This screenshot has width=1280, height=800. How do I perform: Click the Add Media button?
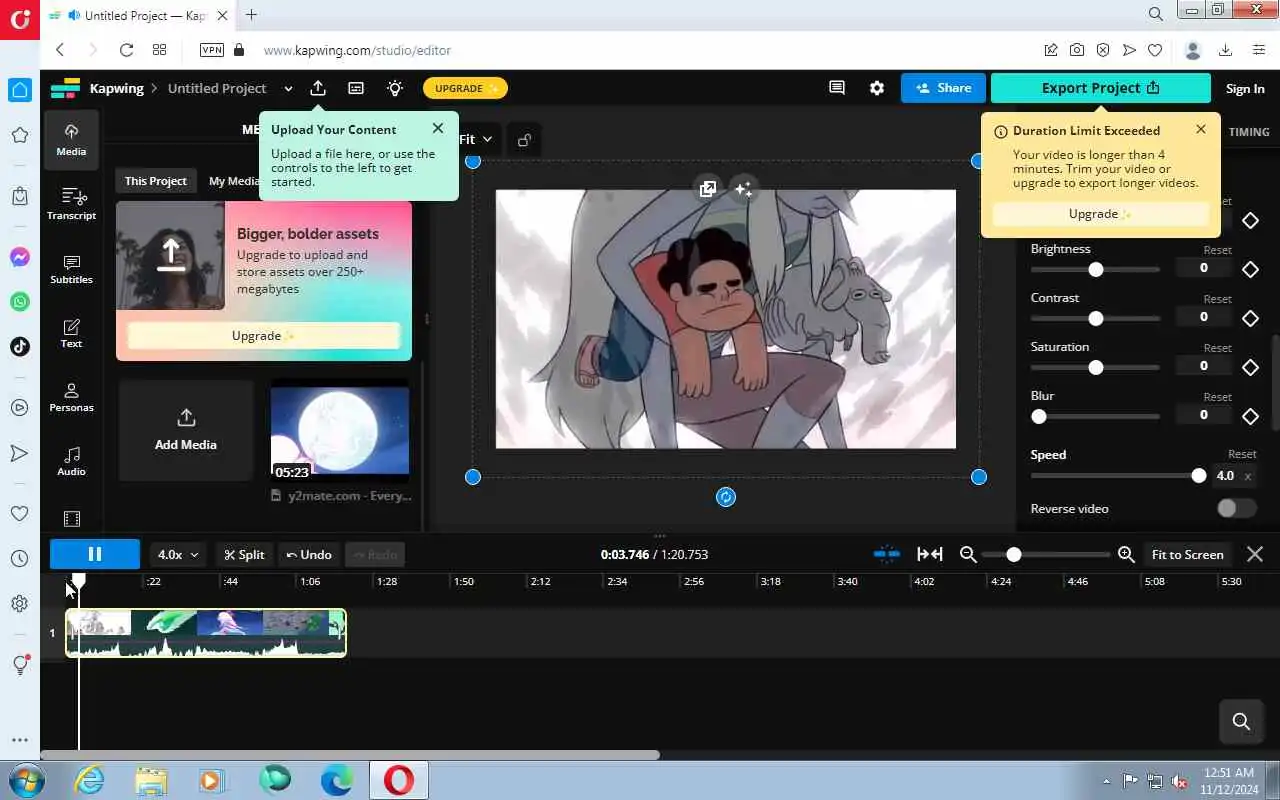point(186,430)
